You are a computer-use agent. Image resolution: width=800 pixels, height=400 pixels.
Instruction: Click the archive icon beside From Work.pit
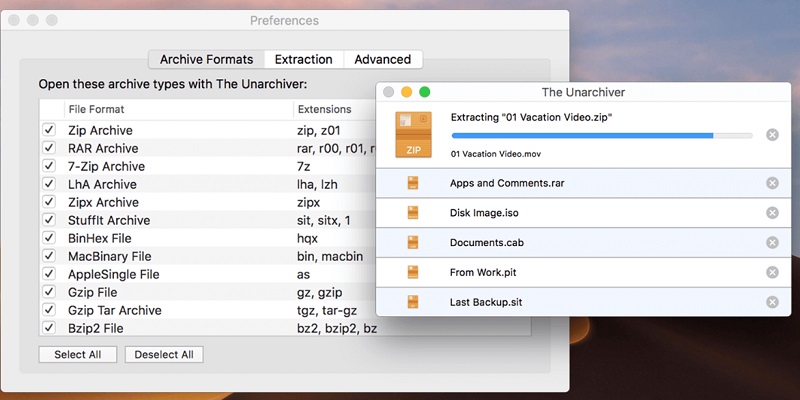413,272
